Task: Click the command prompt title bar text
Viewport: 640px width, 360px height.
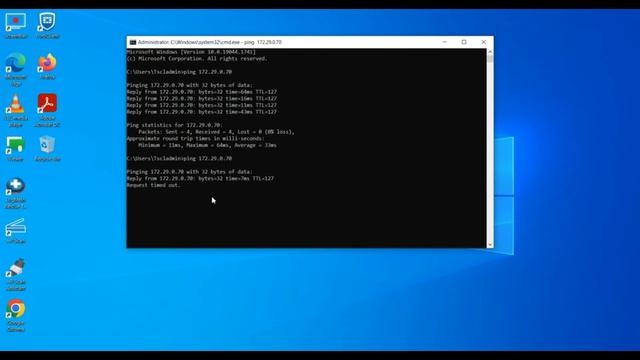Action: point(209,42)
